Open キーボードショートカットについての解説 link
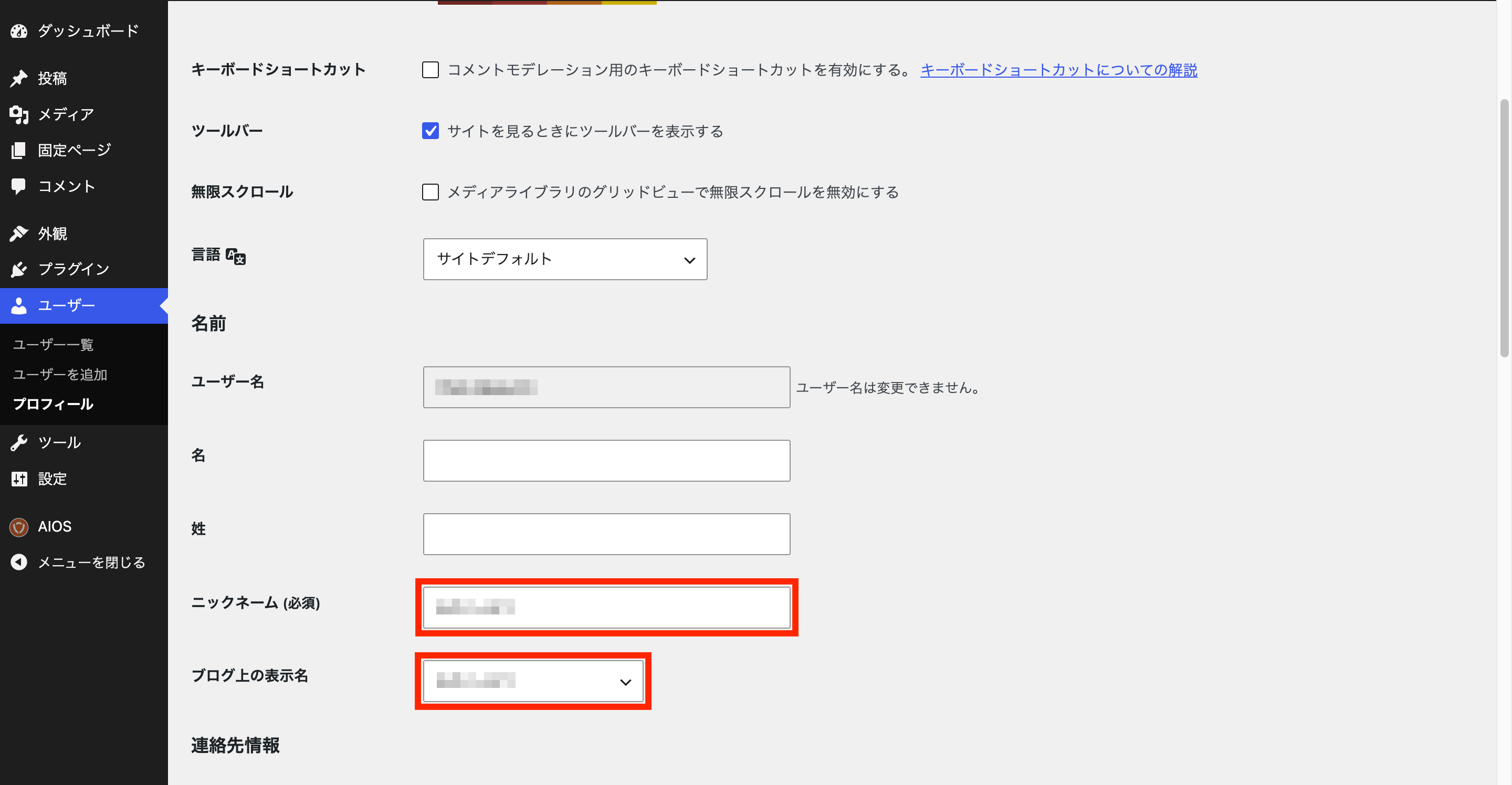Image resolution: width=1512 pixels, height=785 pixels. 1058,70
